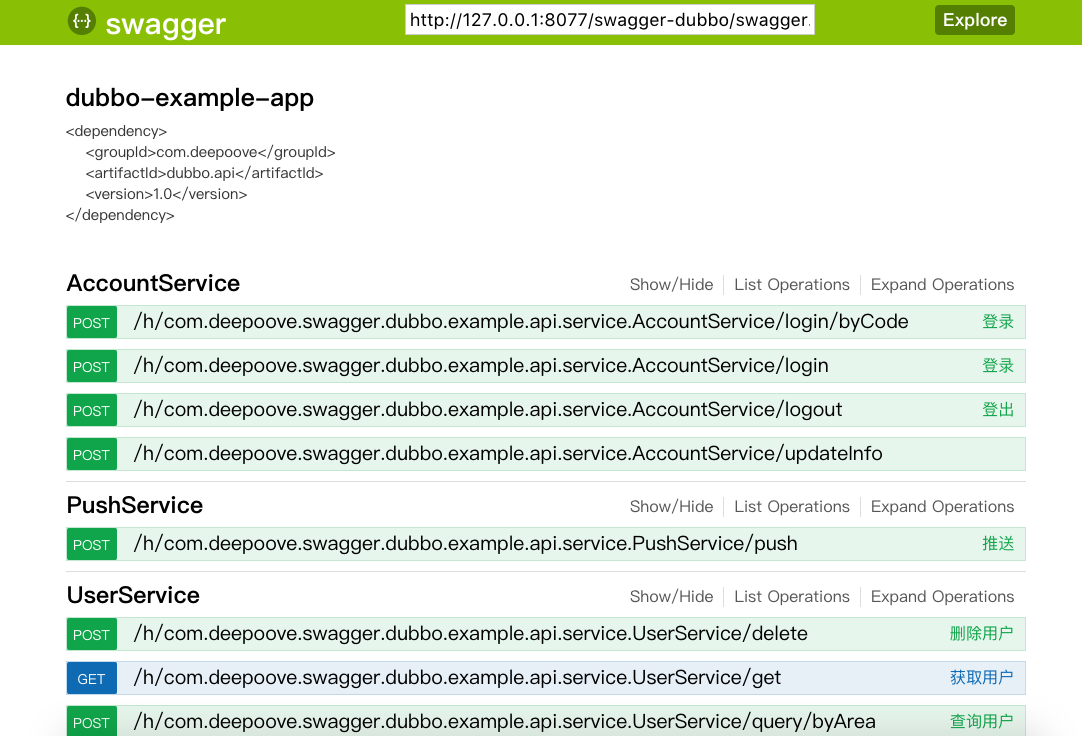Click the 登出 summary on the logout row
1082x736 pixels.
click(998, 410)
